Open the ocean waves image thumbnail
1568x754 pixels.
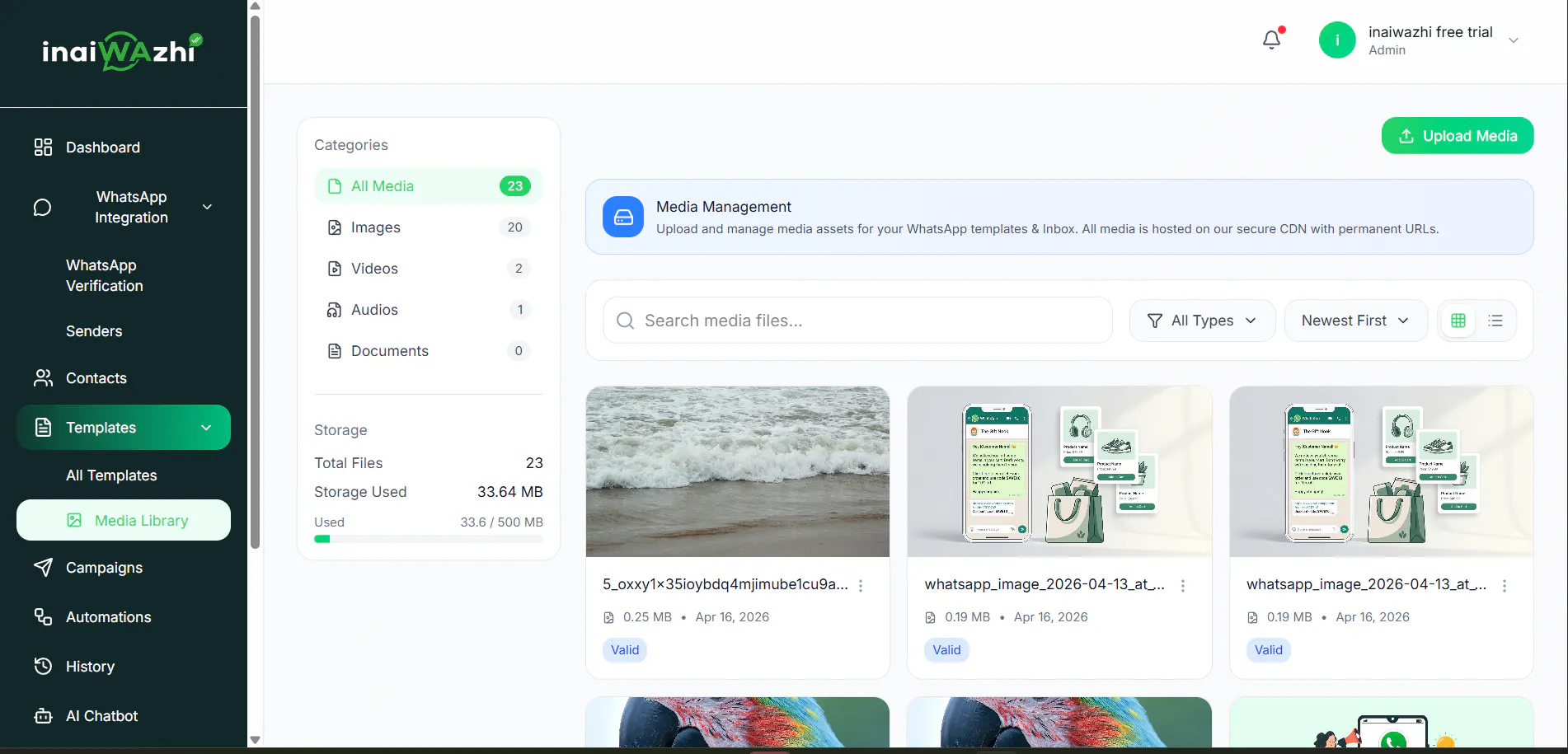coord(738,471)
